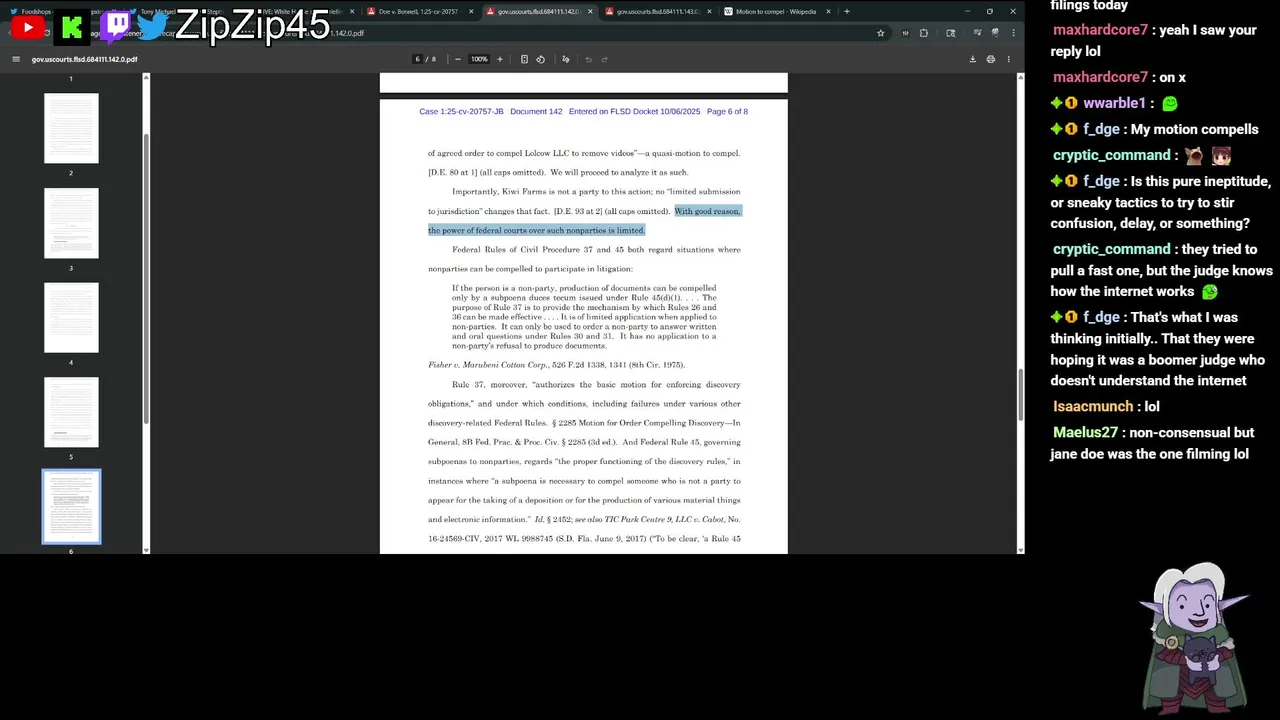1280x720 pixels.
Task: Toggle fit to page in PDF toolbar
Action: coord(524,59)
